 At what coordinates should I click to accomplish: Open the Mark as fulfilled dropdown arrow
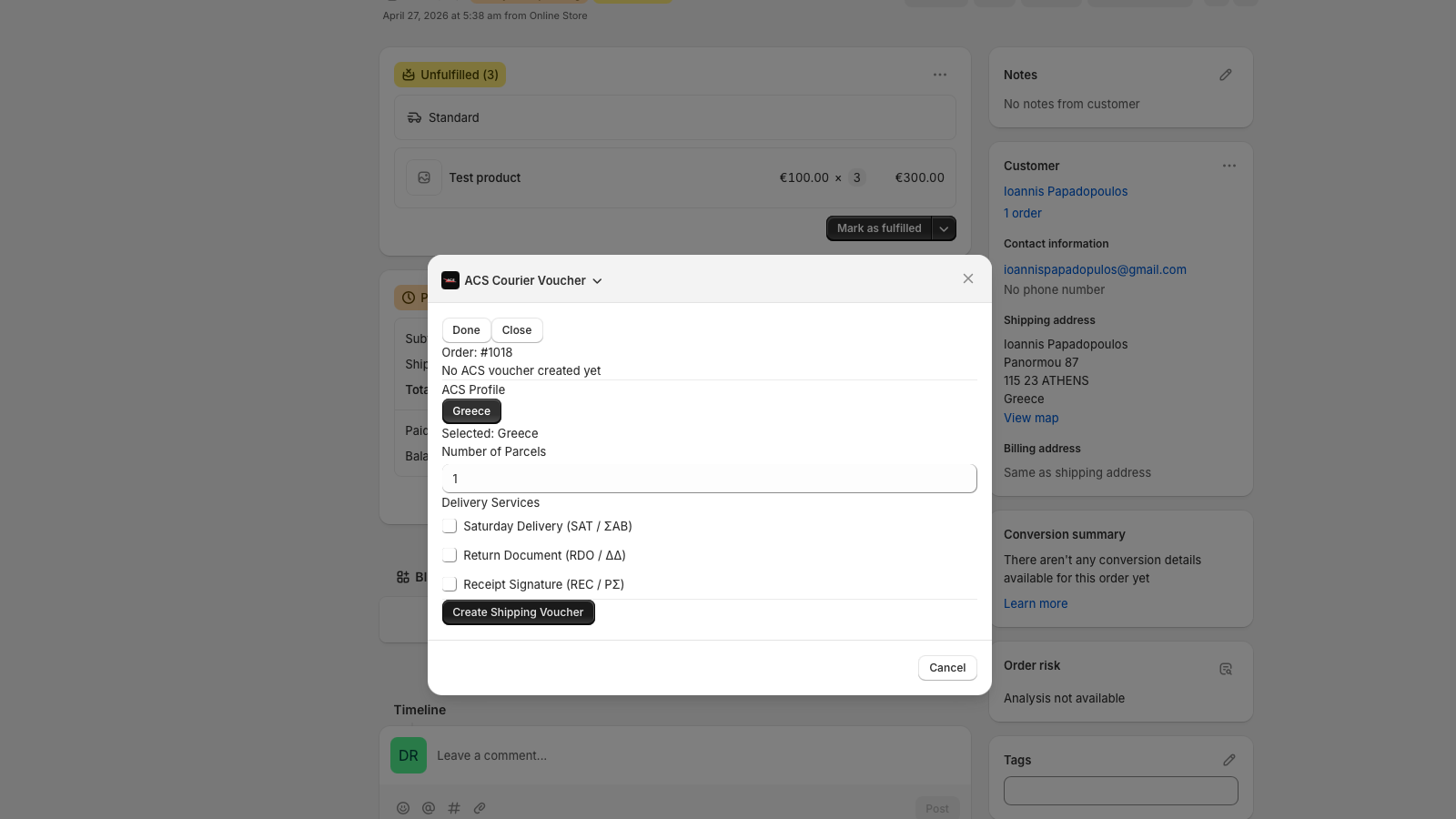click(x=945, y=228)
